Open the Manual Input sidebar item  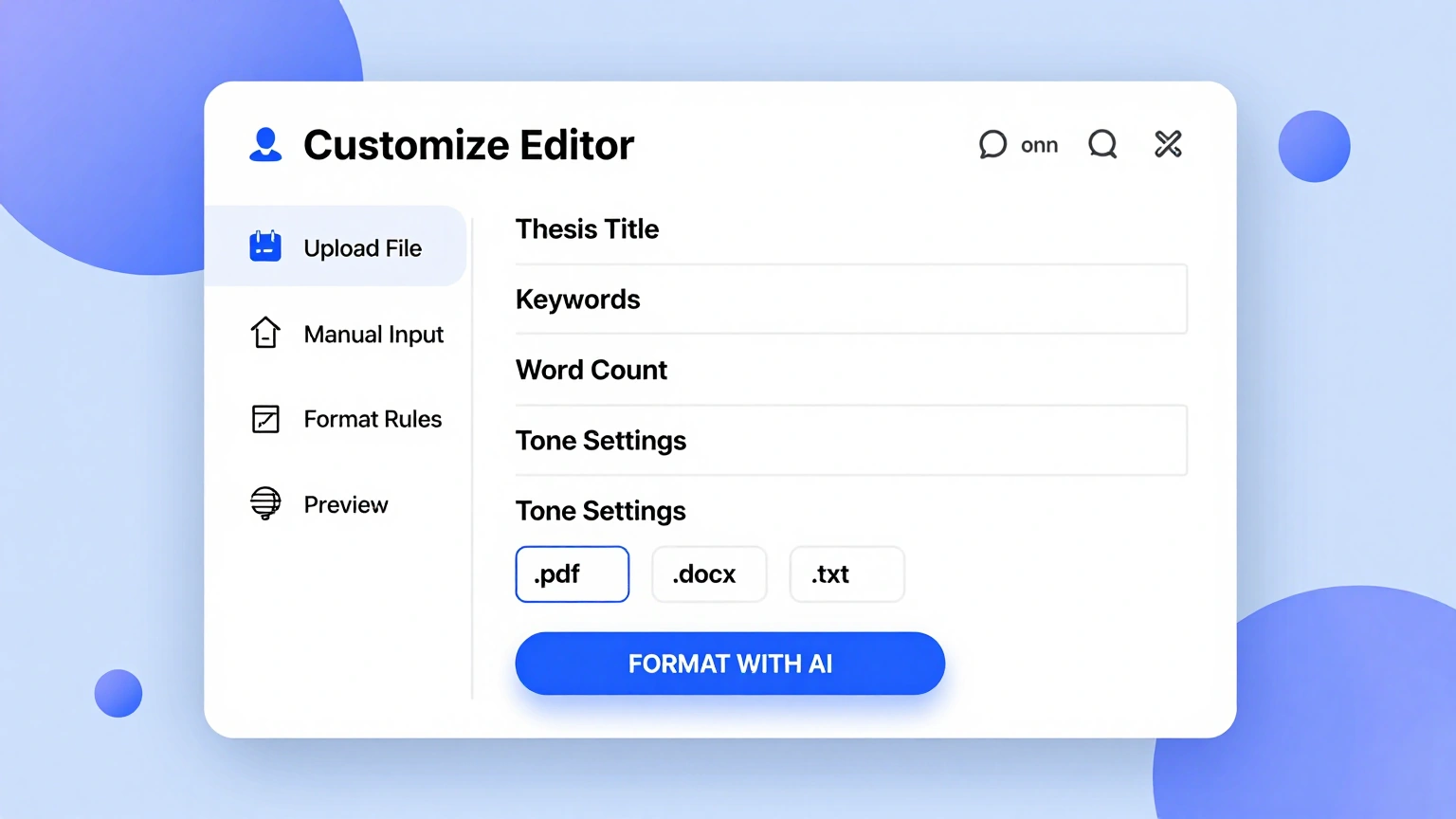pos(347,334)
